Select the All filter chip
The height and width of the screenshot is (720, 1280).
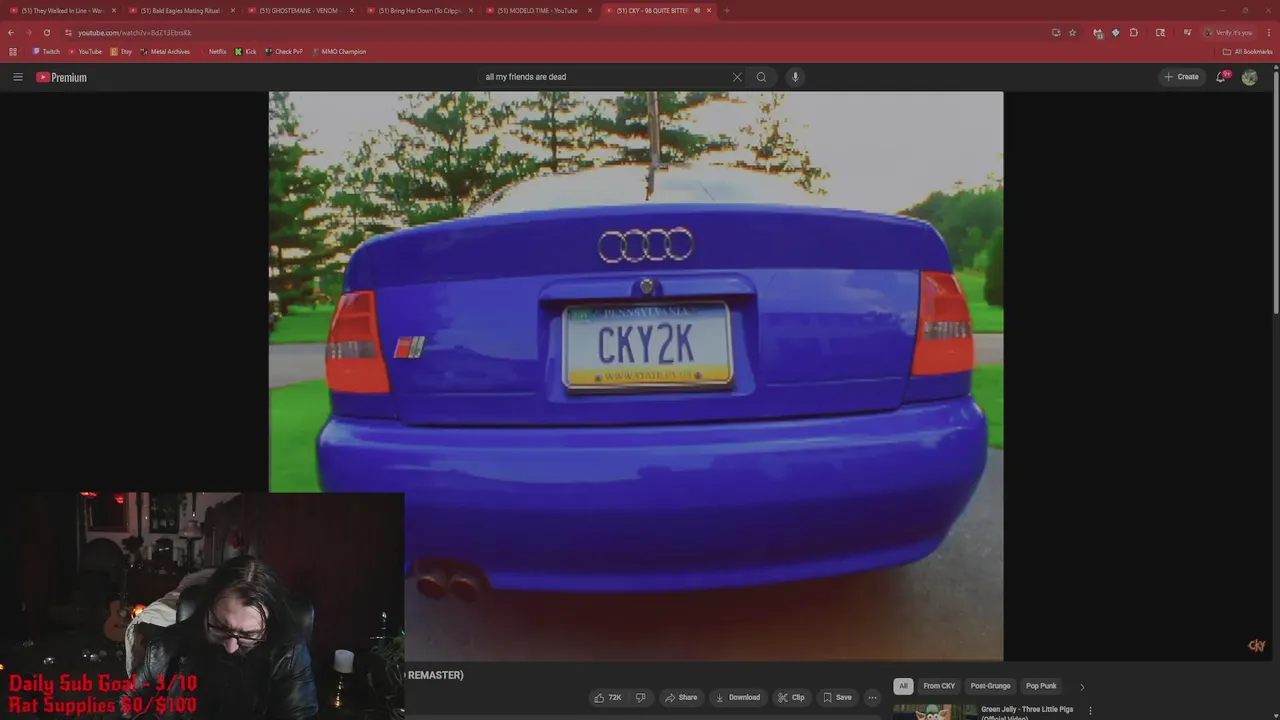tap(903, 686)
